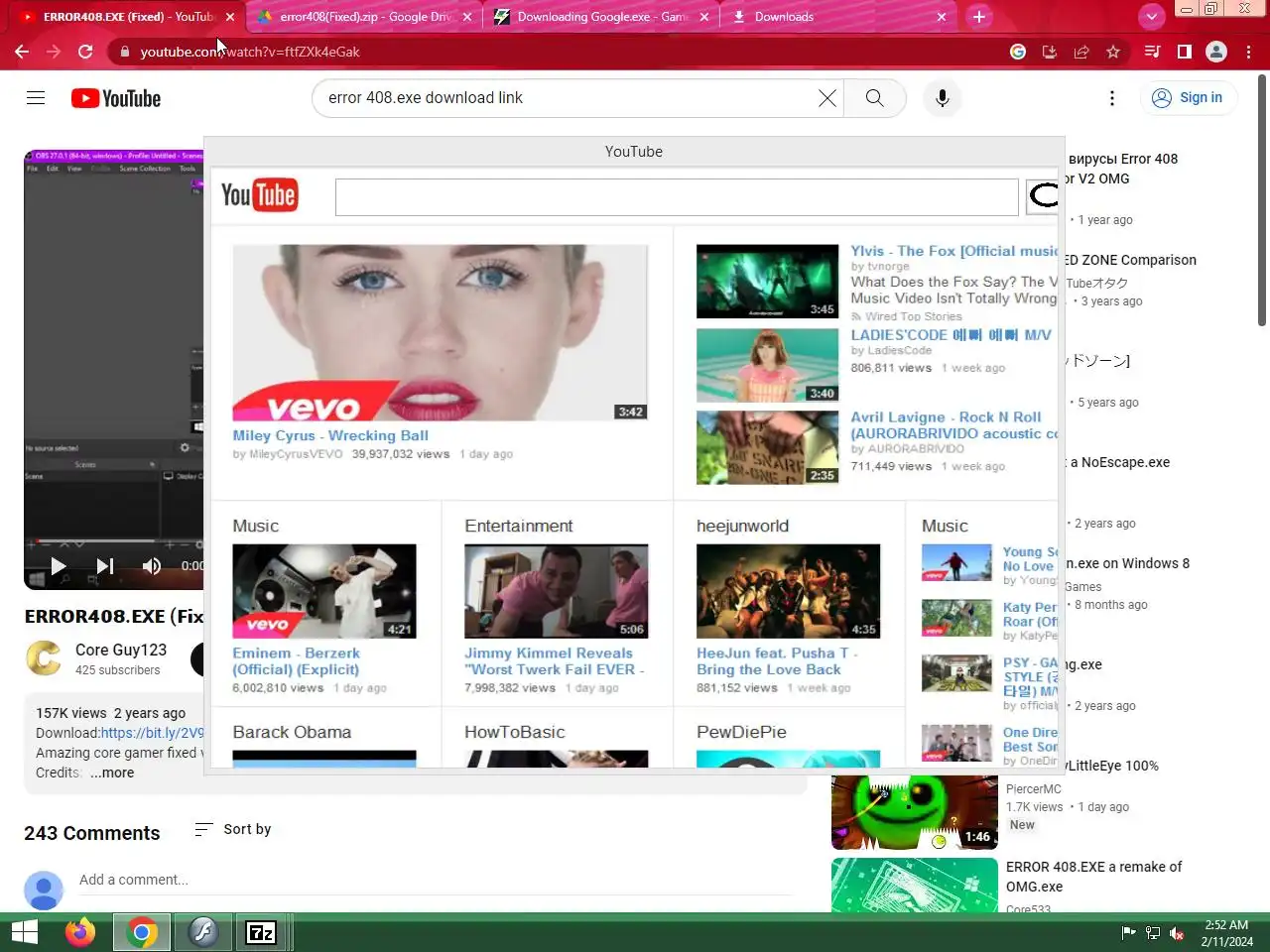Open Jimmy Kimmel Reveals Twerk Fail link
1270x952 pixels.
[x=554, y=661]
